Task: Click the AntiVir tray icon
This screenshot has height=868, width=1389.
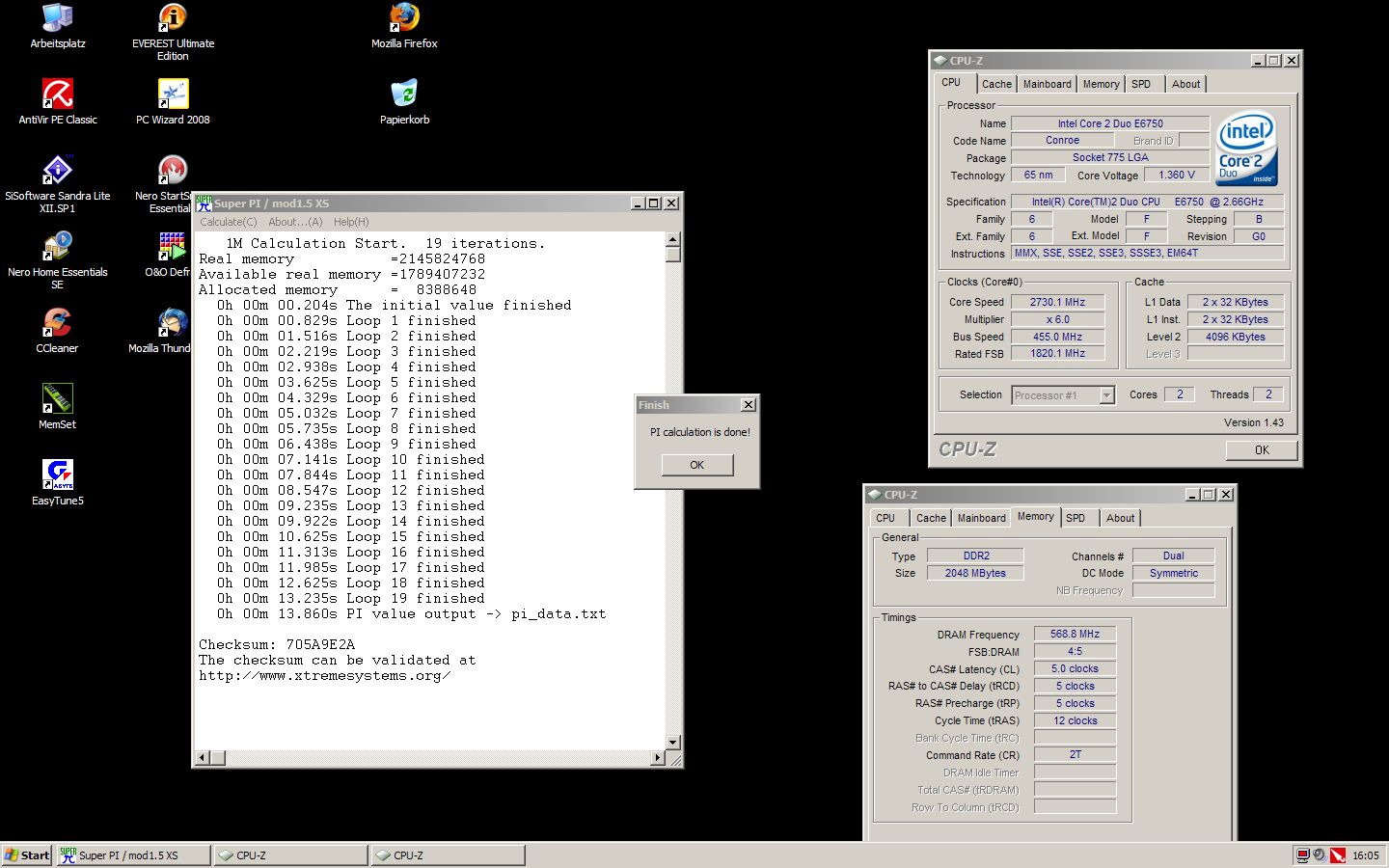Action: click(1338, 855)
